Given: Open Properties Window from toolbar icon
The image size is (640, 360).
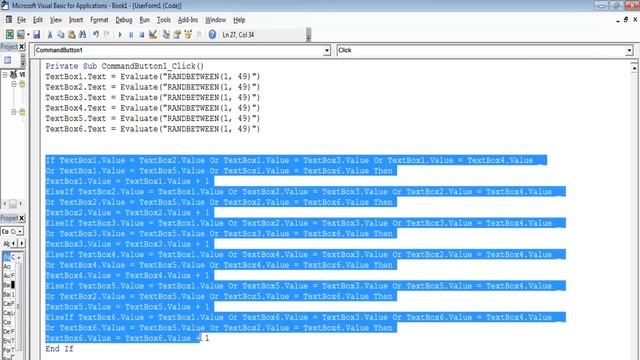Looking at the screenshot, I should pos(177,35).
